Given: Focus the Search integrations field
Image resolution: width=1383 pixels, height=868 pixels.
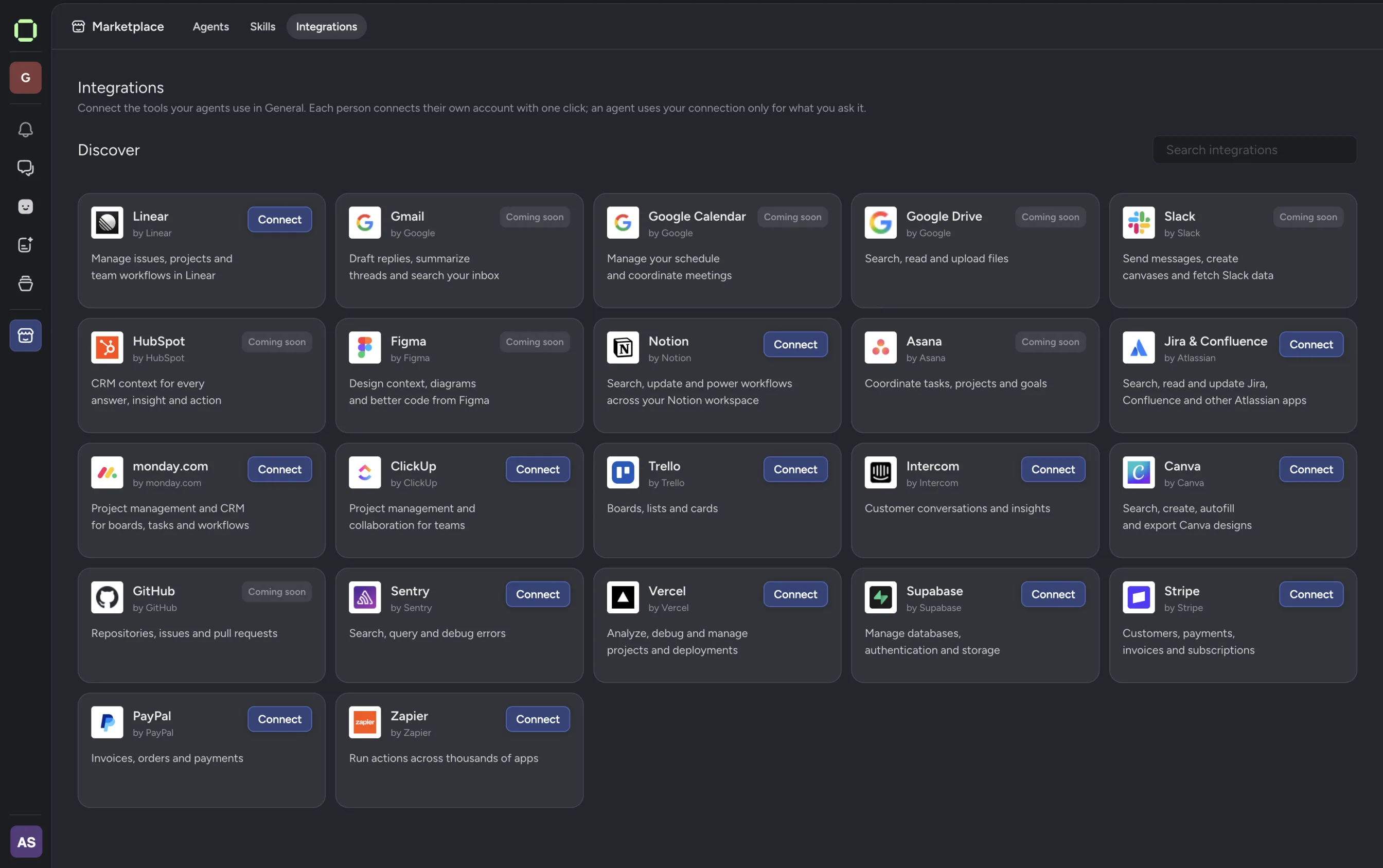Looking at the screenshot, I should 1254,150.
